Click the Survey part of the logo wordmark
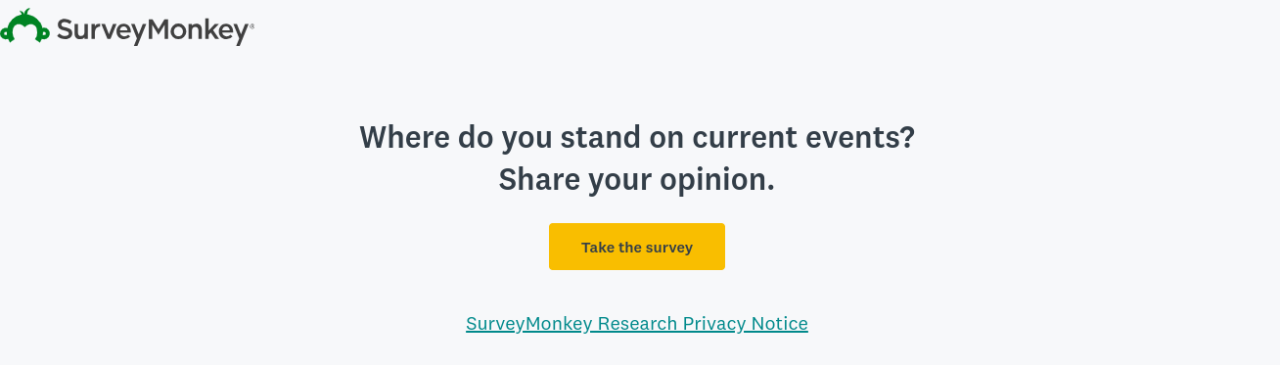The height and width of the screenshot is (365, 1280). click(x=101, y=31)
